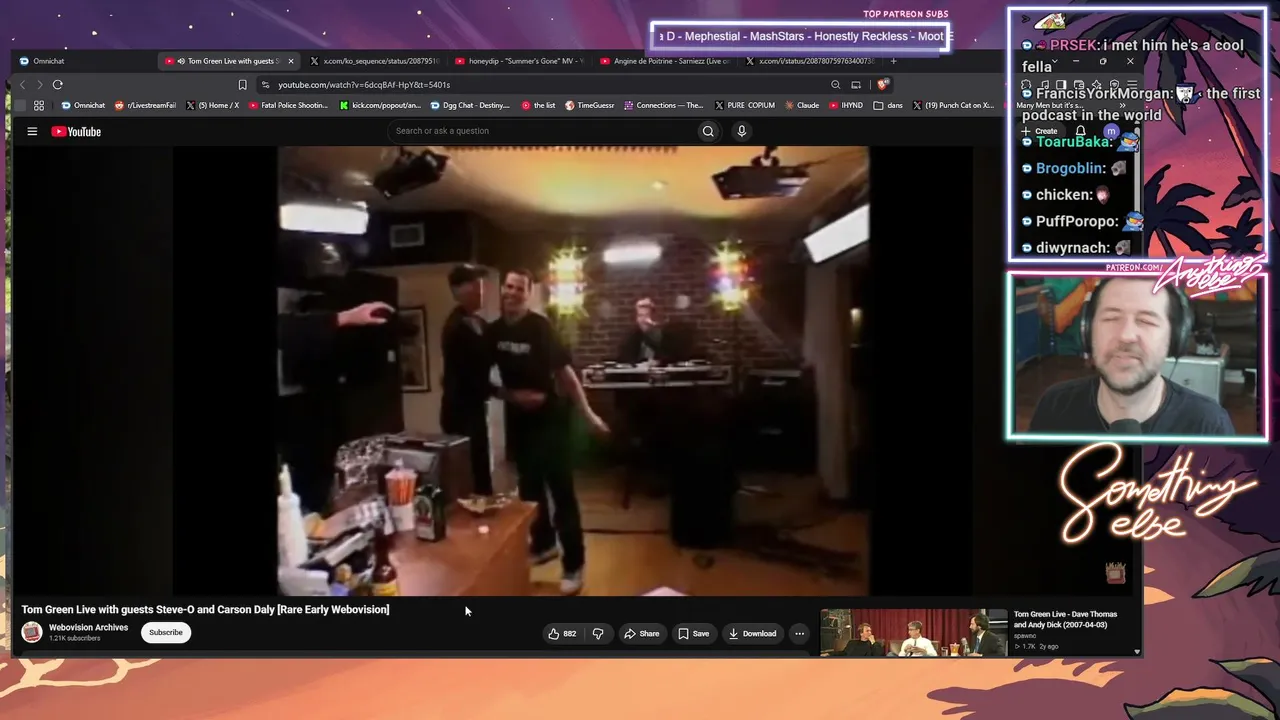Start voice search with the microphone icon
Screen dimensions: 1280x720
(741, 131)
